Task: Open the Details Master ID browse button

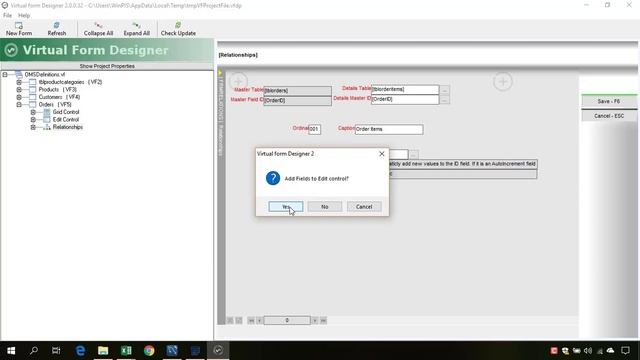Action: tap(445, 100)
